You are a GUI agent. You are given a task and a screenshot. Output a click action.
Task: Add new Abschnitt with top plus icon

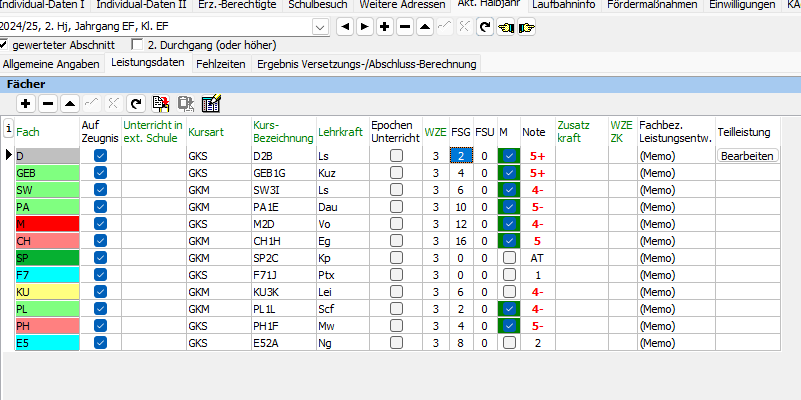385,27
